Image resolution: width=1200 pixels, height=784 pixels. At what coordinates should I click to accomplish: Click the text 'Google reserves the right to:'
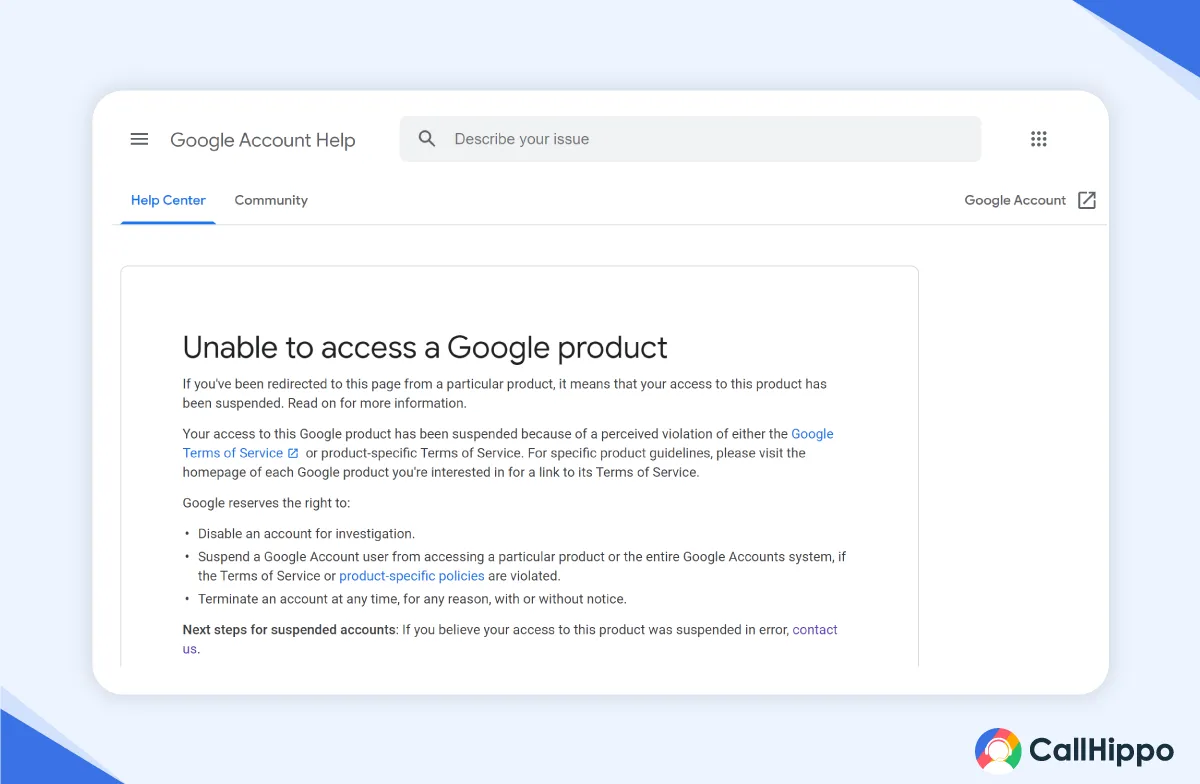[266, 503]
